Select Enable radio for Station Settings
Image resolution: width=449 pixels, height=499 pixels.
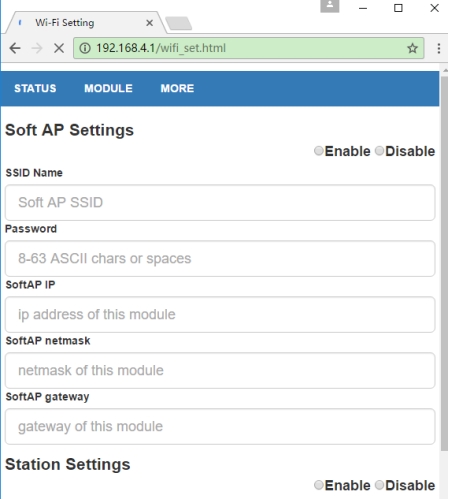click(x=319, y=485)
